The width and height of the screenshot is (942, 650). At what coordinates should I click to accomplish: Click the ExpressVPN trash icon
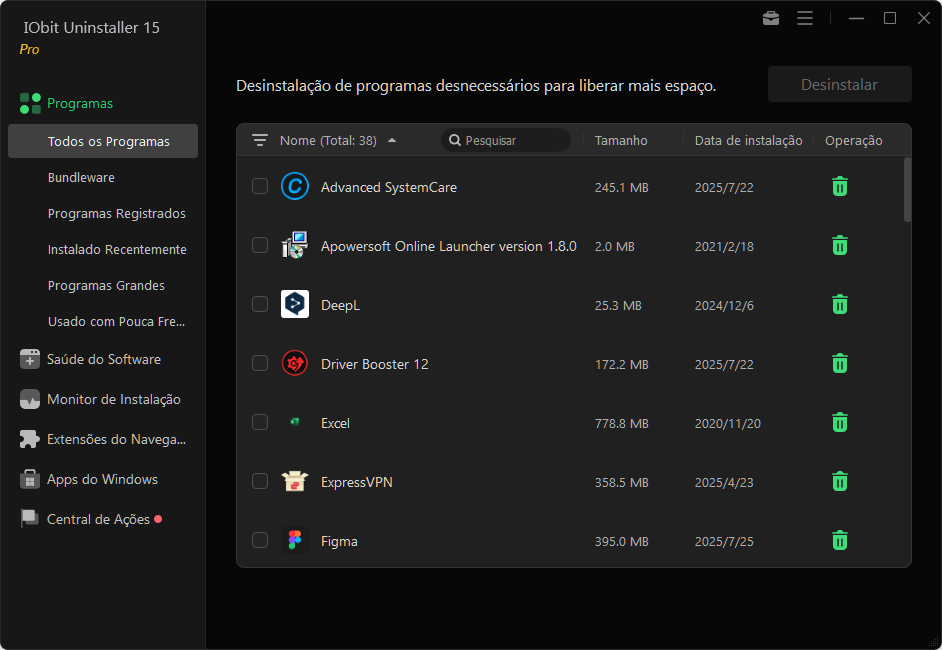[840, 482]
